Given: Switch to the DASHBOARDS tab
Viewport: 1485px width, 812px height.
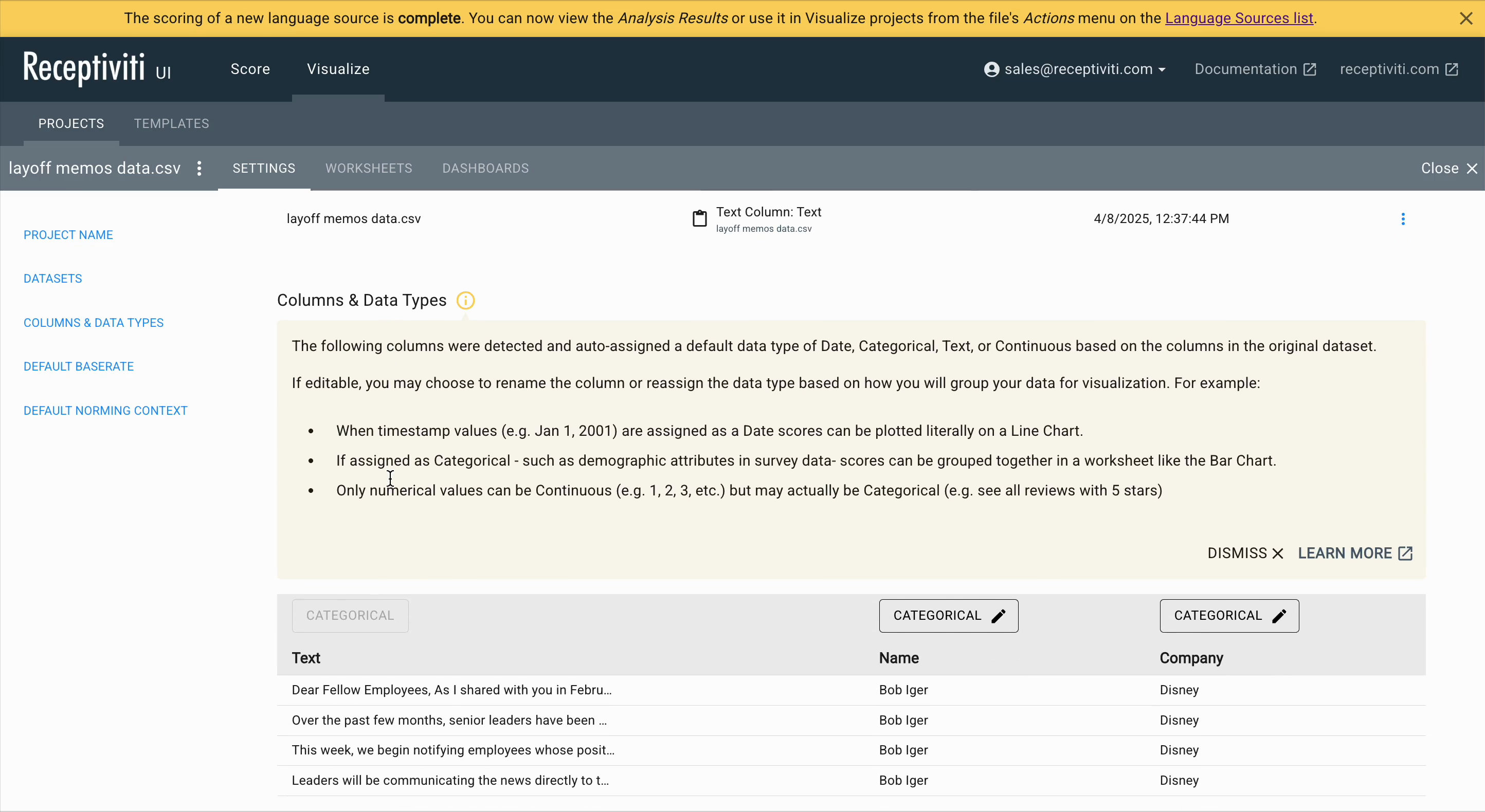Looking at the screenshot, I should [x=485, y=168].
